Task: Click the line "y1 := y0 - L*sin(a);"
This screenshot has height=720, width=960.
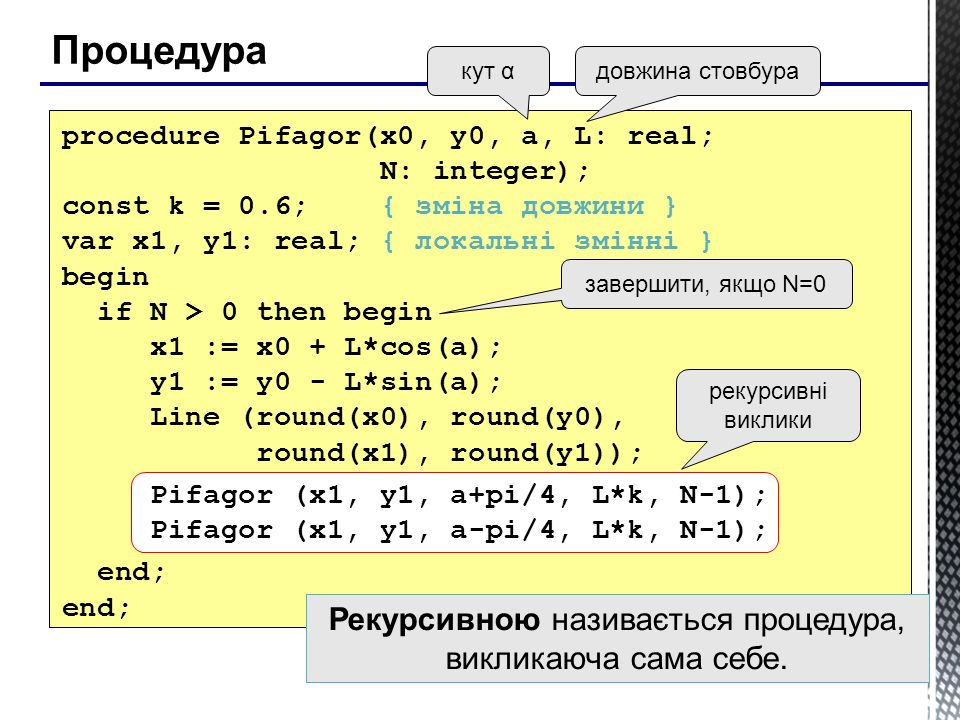Action: point(326,383)
